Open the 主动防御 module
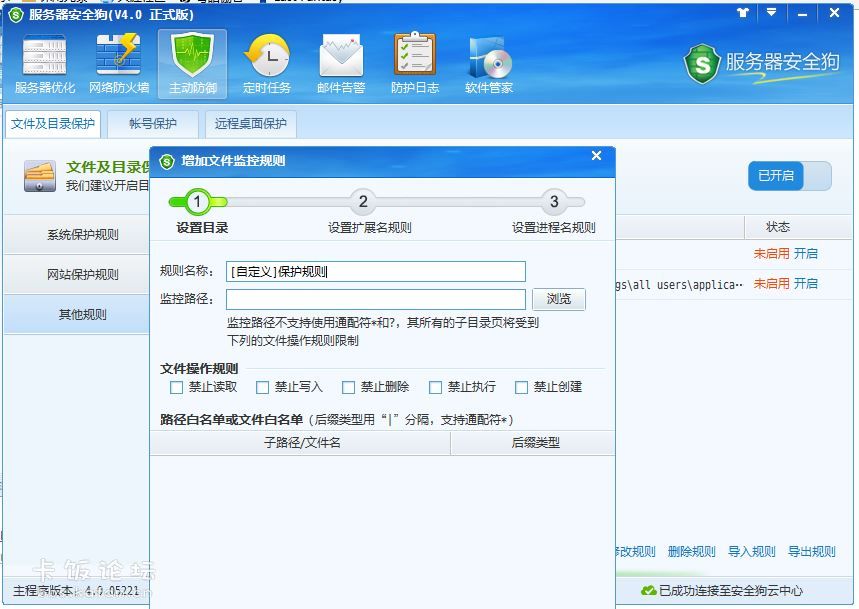 tap(192, 62)
